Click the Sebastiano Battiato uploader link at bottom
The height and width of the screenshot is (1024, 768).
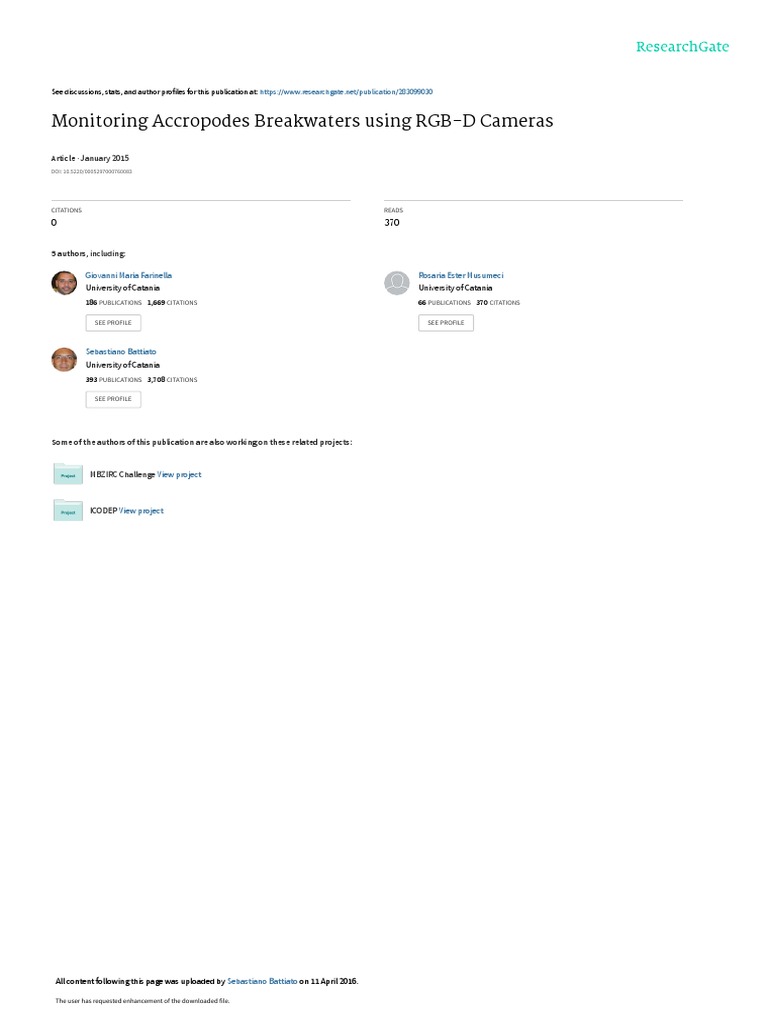pos(262,981)
